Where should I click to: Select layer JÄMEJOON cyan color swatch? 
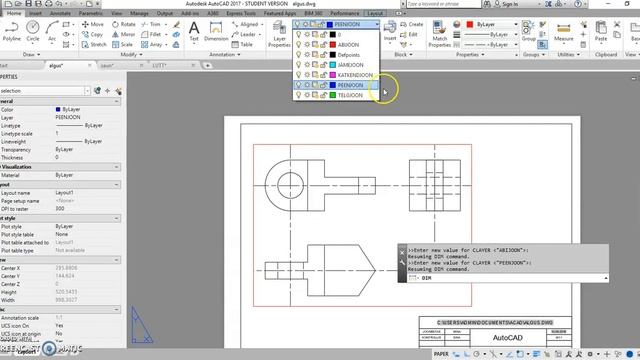(333, 65)
